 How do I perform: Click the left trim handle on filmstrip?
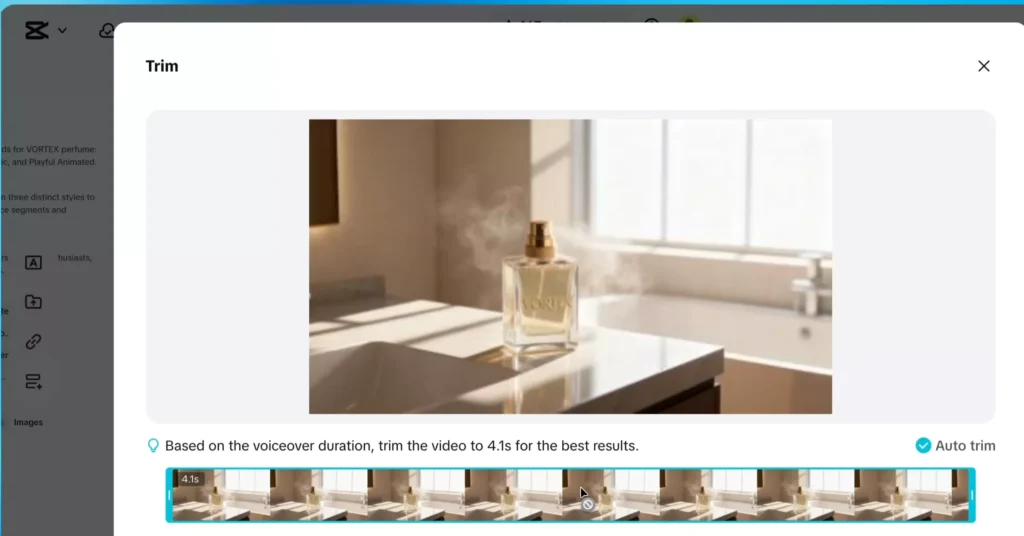click(169, 495)
